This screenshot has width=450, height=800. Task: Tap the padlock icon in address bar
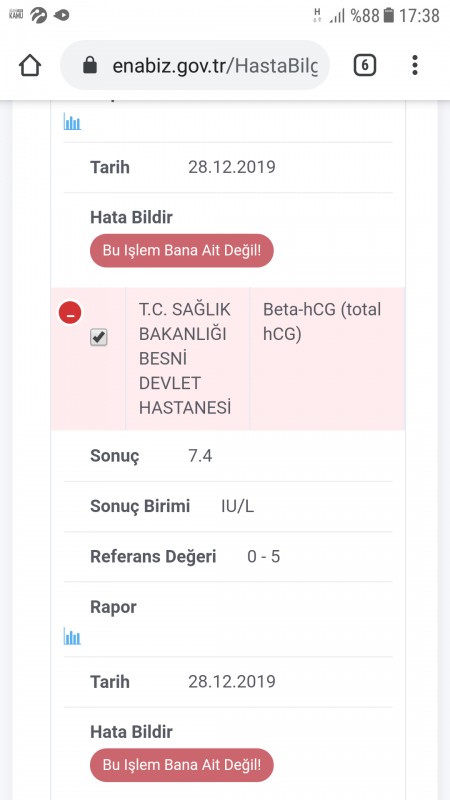click(90, 65)
